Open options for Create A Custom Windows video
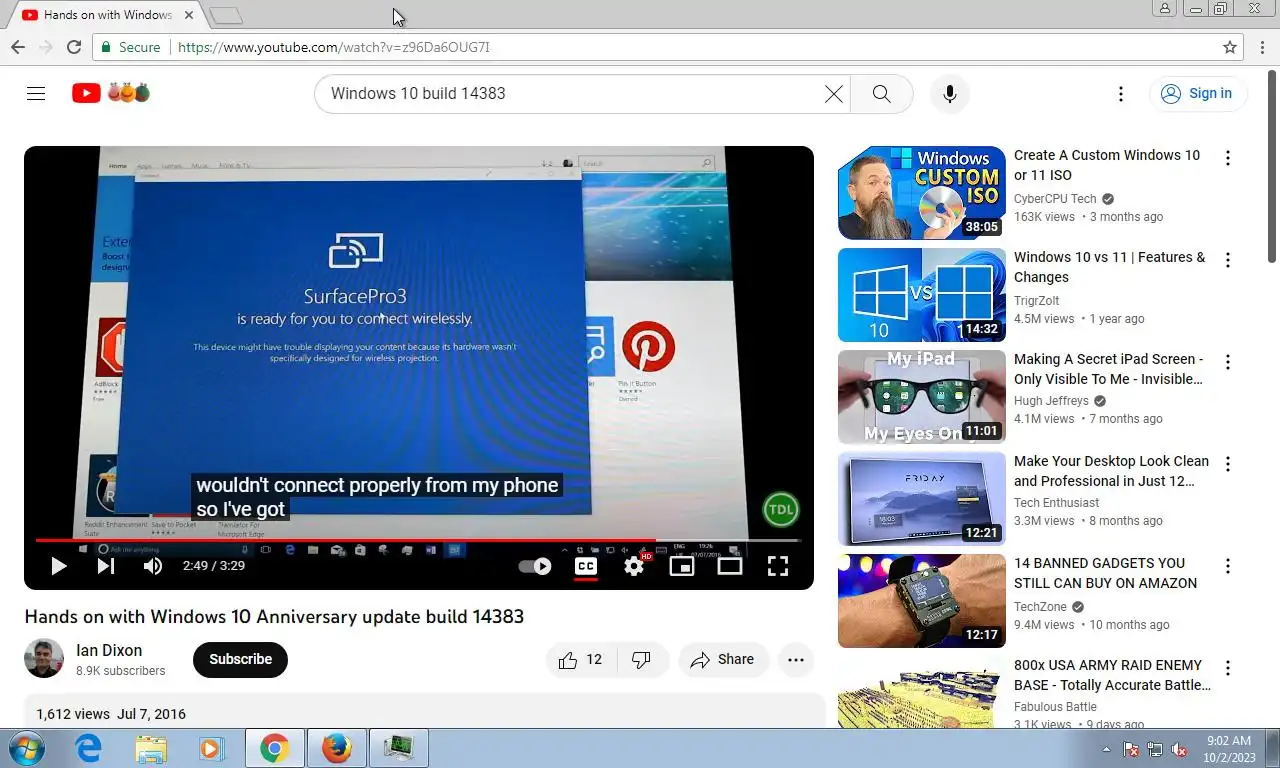This screenshot has height=768, width=1280. point(1228,158)
